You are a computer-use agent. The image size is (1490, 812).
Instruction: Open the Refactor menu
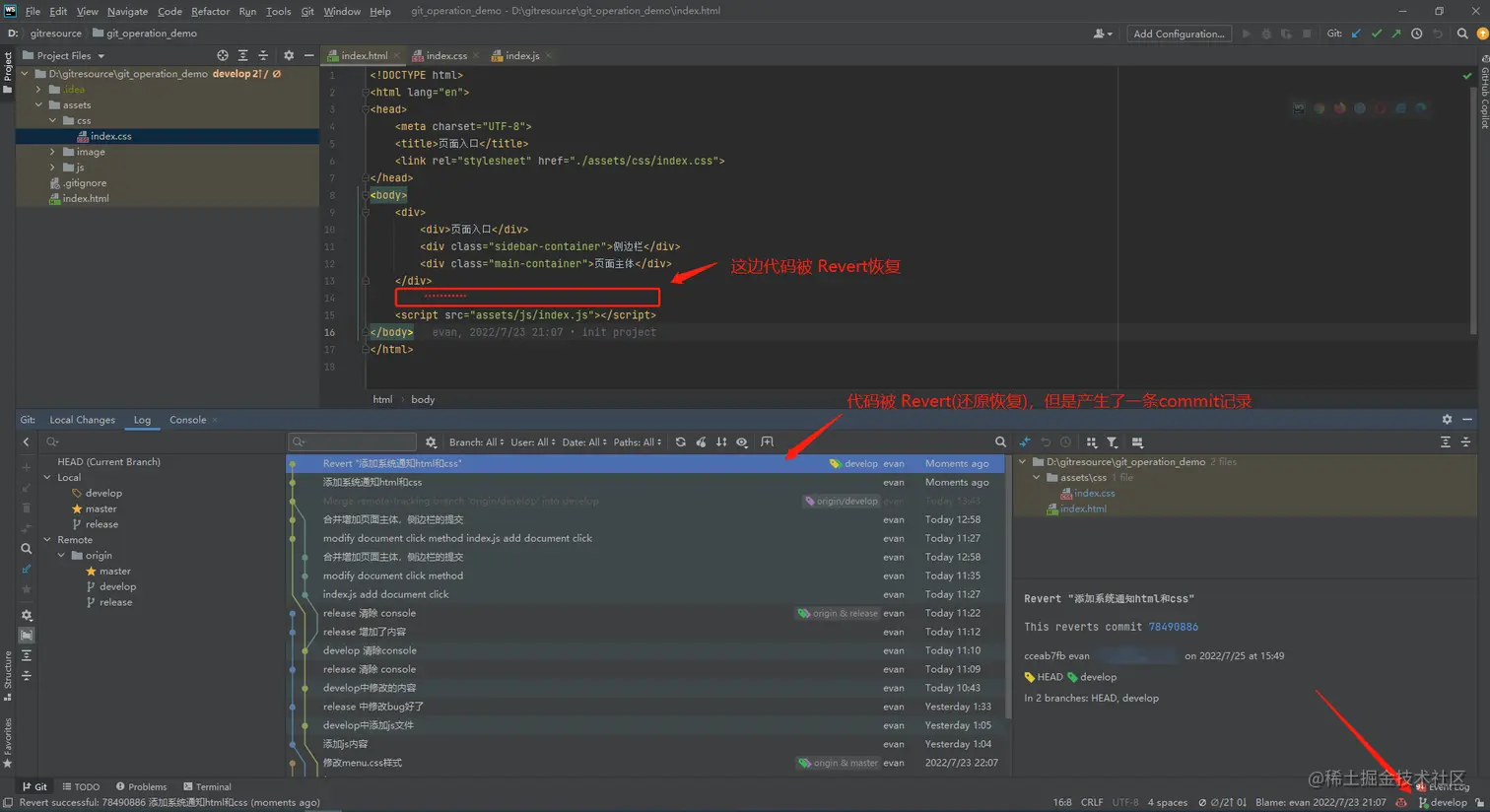click(x=210, y=11)
